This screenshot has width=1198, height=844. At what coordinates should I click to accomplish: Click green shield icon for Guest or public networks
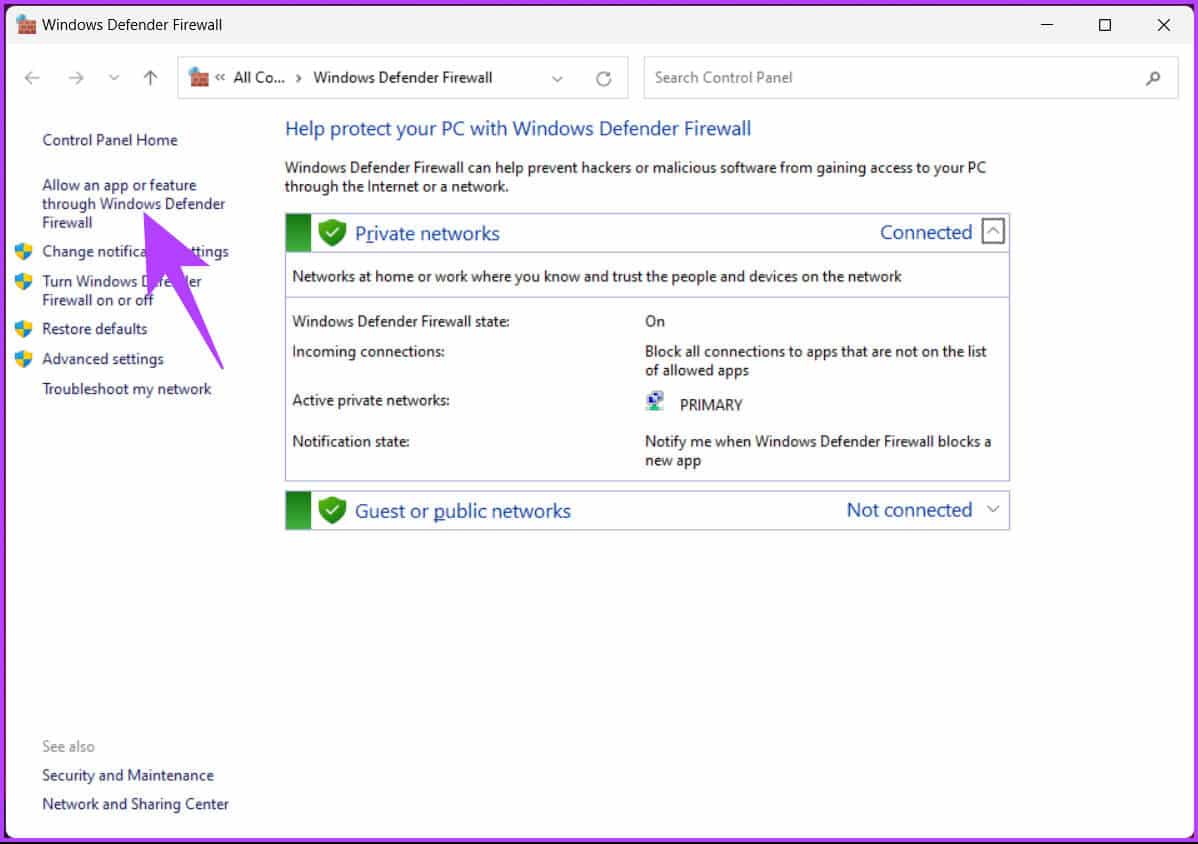(x=332, y=510)
